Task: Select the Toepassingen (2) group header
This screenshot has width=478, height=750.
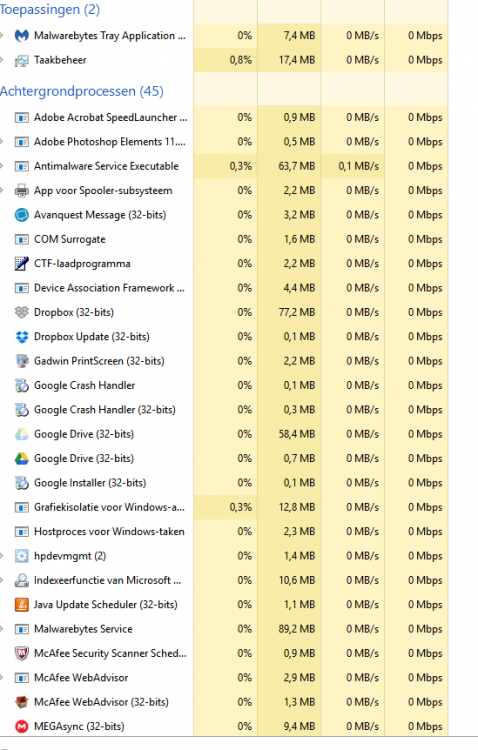Action: click(50, 10)
